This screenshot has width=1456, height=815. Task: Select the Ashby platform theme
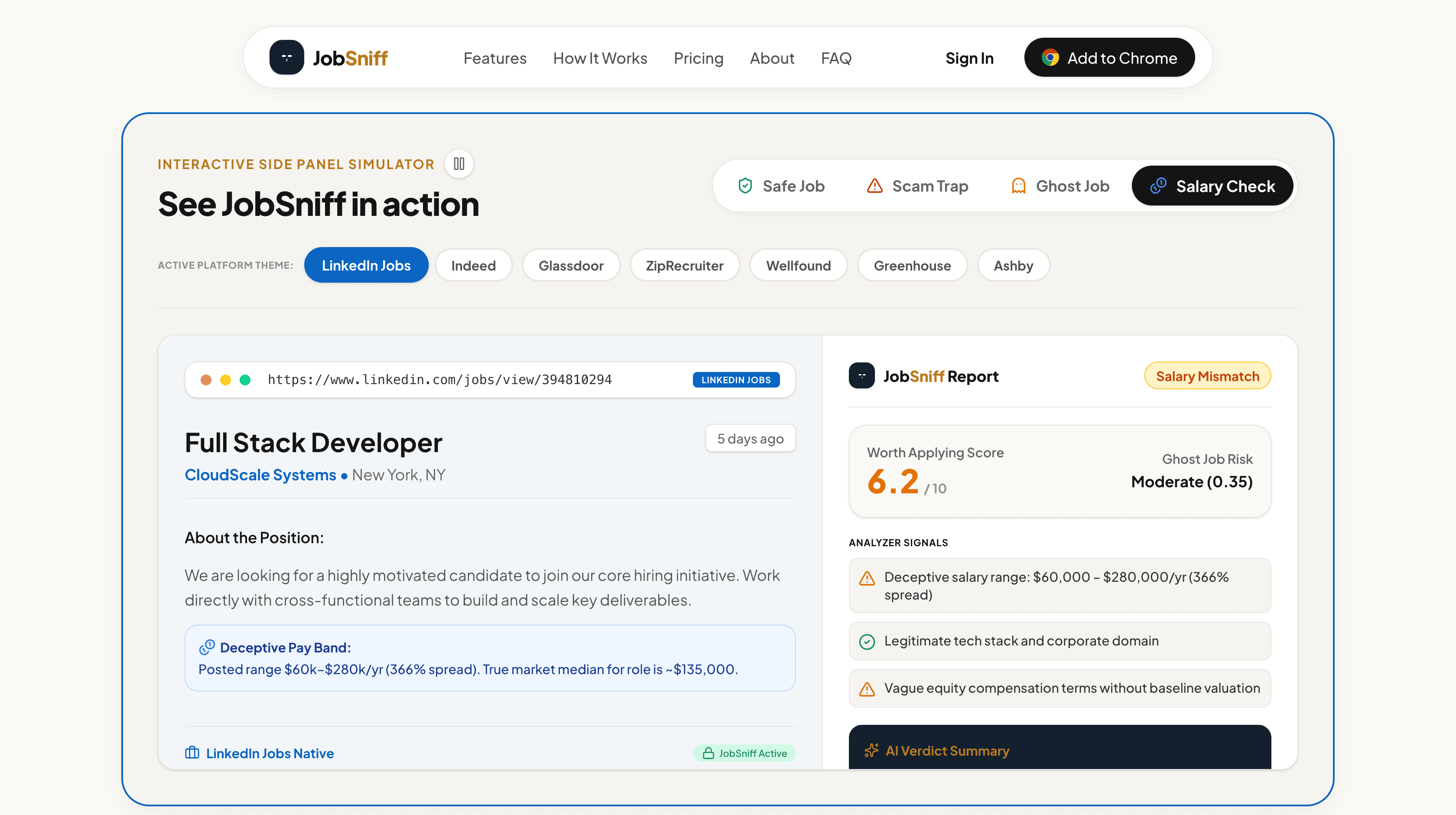coord(1014,265)
